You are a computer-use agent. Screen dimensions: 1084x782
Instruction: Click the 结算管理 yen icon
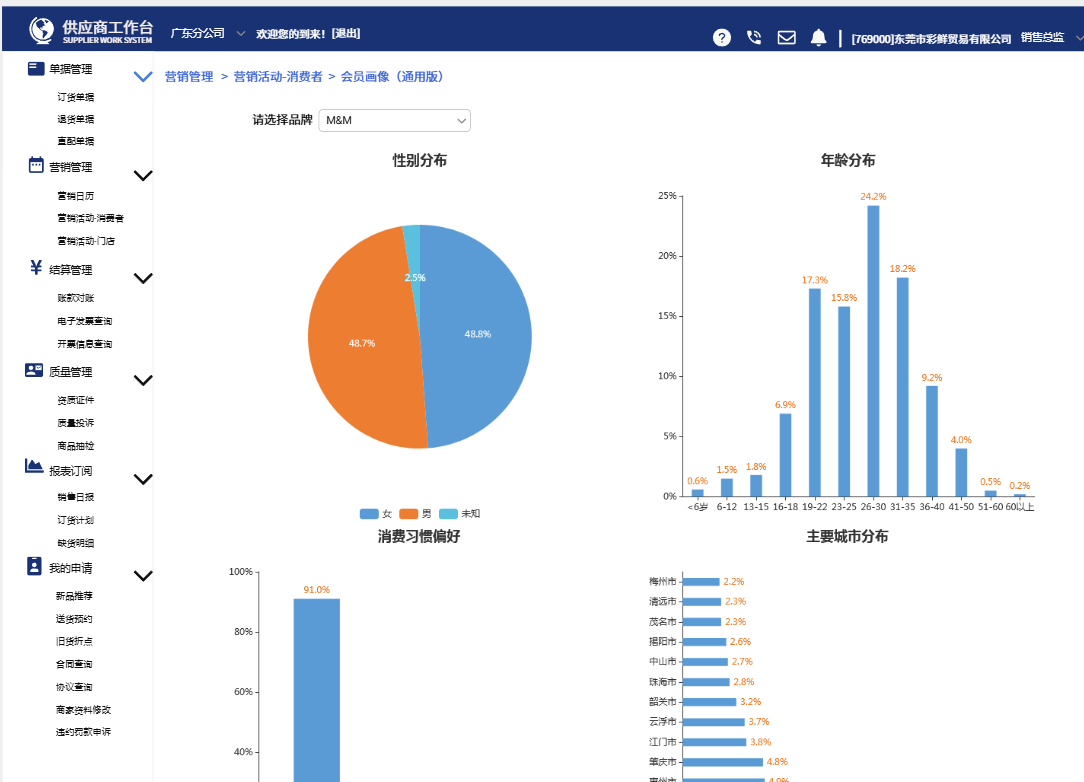36,268
